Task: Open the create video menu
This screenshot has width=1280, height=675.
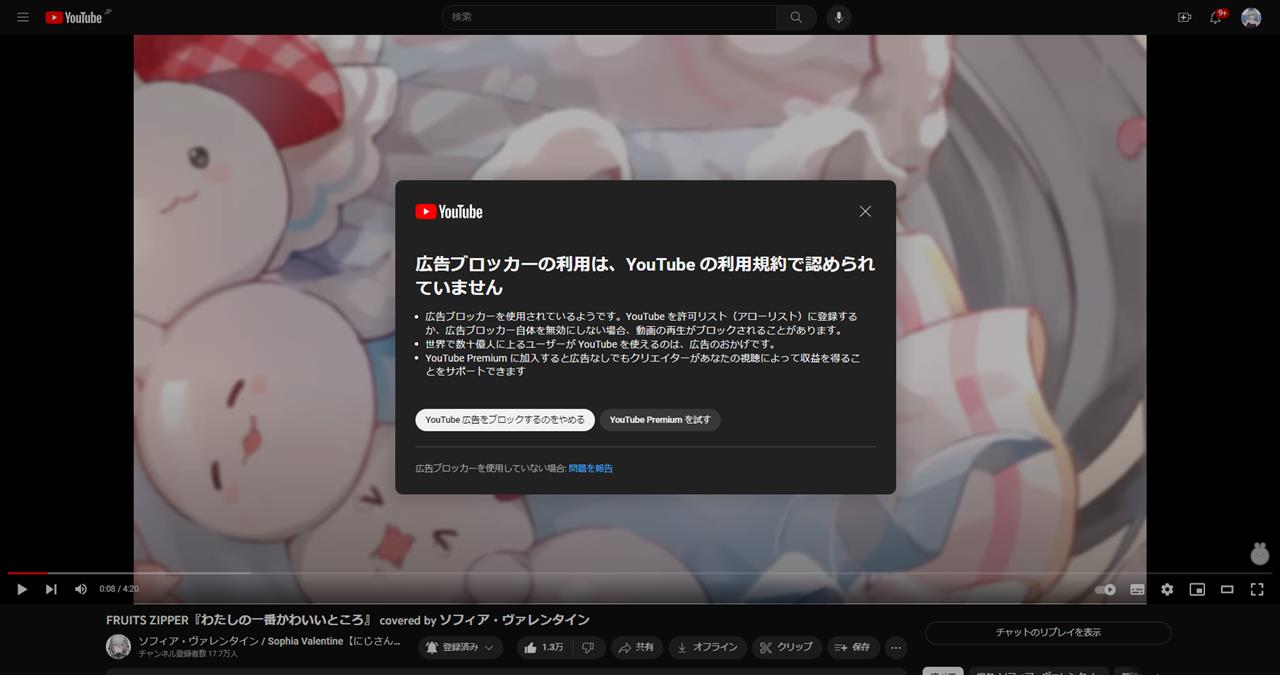Action: (x=1185, y=17)
